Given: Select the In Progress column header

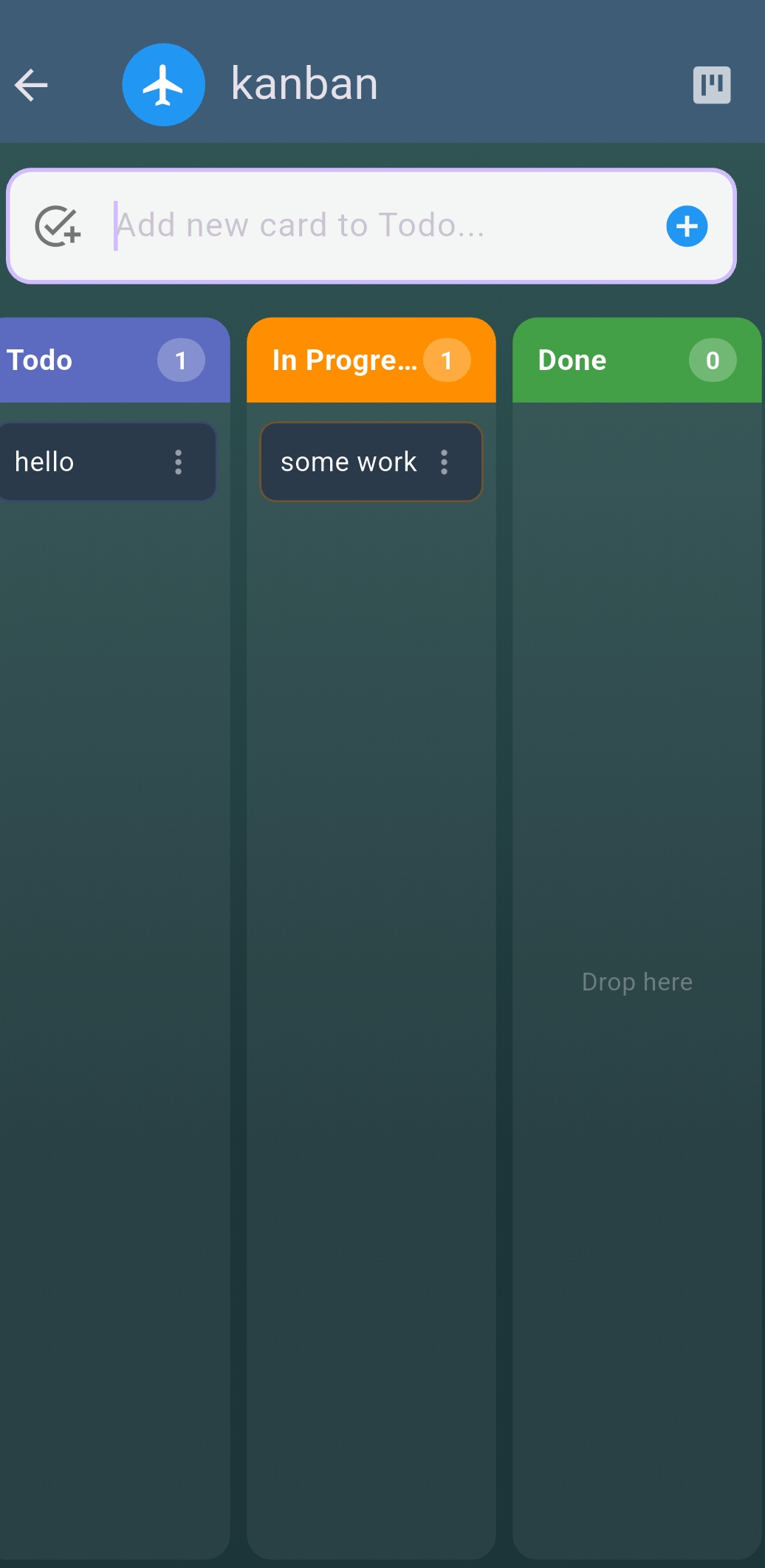Looking at the screenshot, I should pyautogui.click(x=371, y=360).
